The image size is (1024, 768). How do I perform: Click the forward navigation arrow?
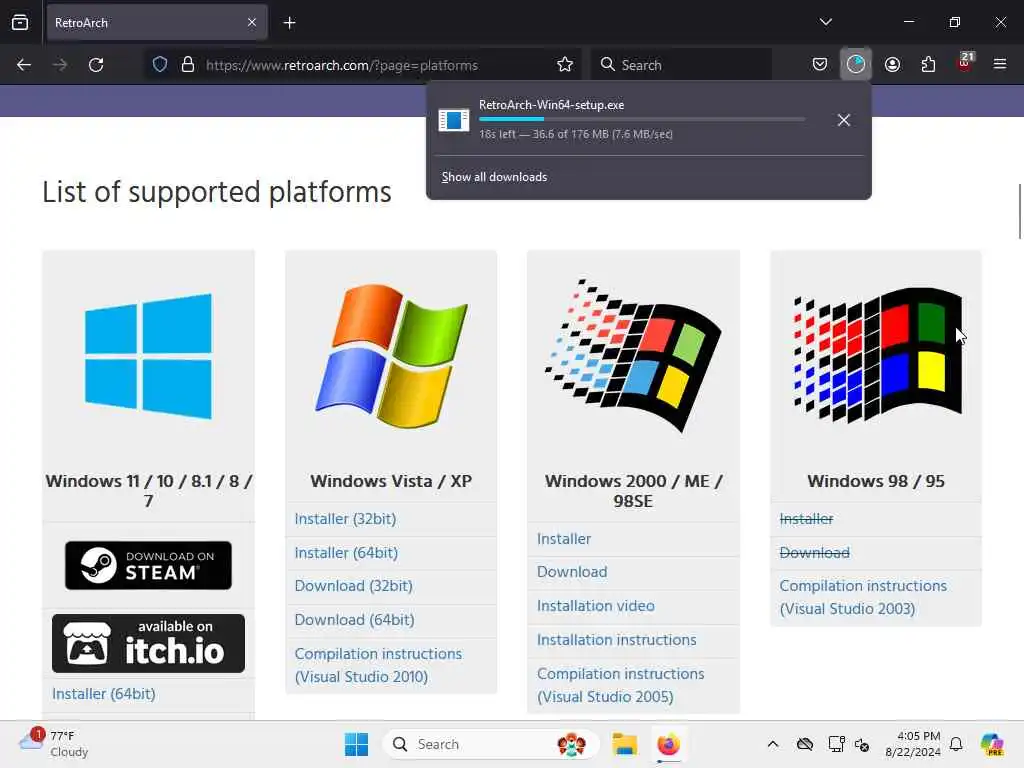60,65
